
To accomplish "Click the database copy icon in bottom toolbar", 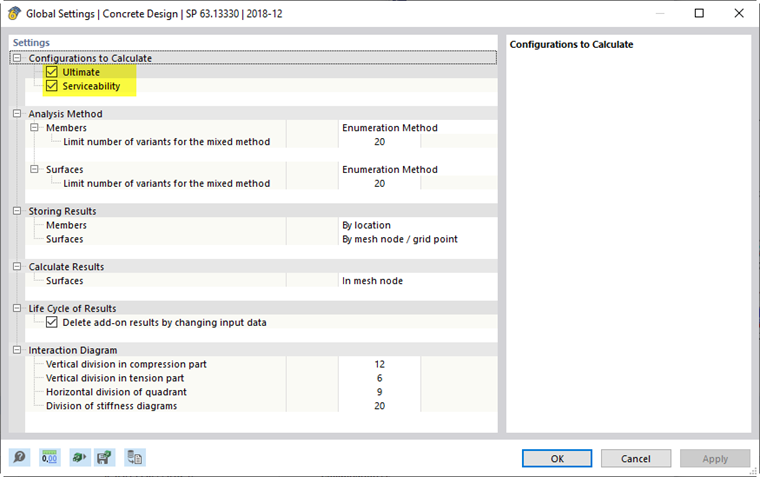I will click(135, 458).
